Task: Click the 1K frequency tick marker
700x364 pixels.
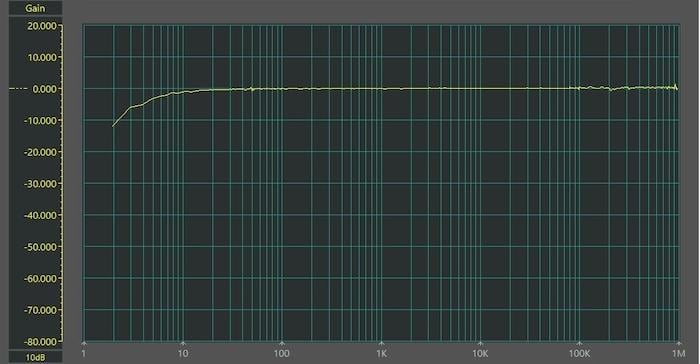Action: [x=381, y=343]
